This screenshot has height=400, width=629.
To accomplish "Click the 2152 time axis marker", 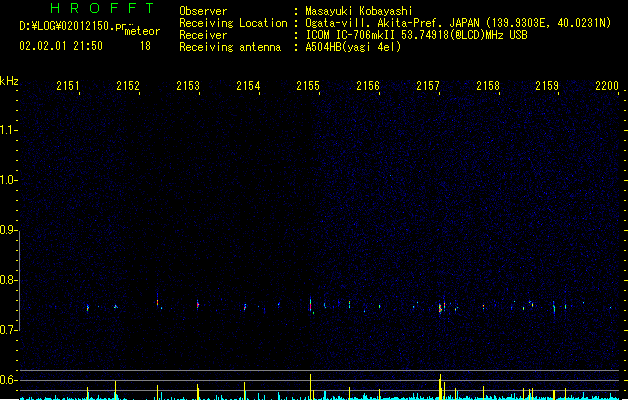I will click(x=128, y=85).
